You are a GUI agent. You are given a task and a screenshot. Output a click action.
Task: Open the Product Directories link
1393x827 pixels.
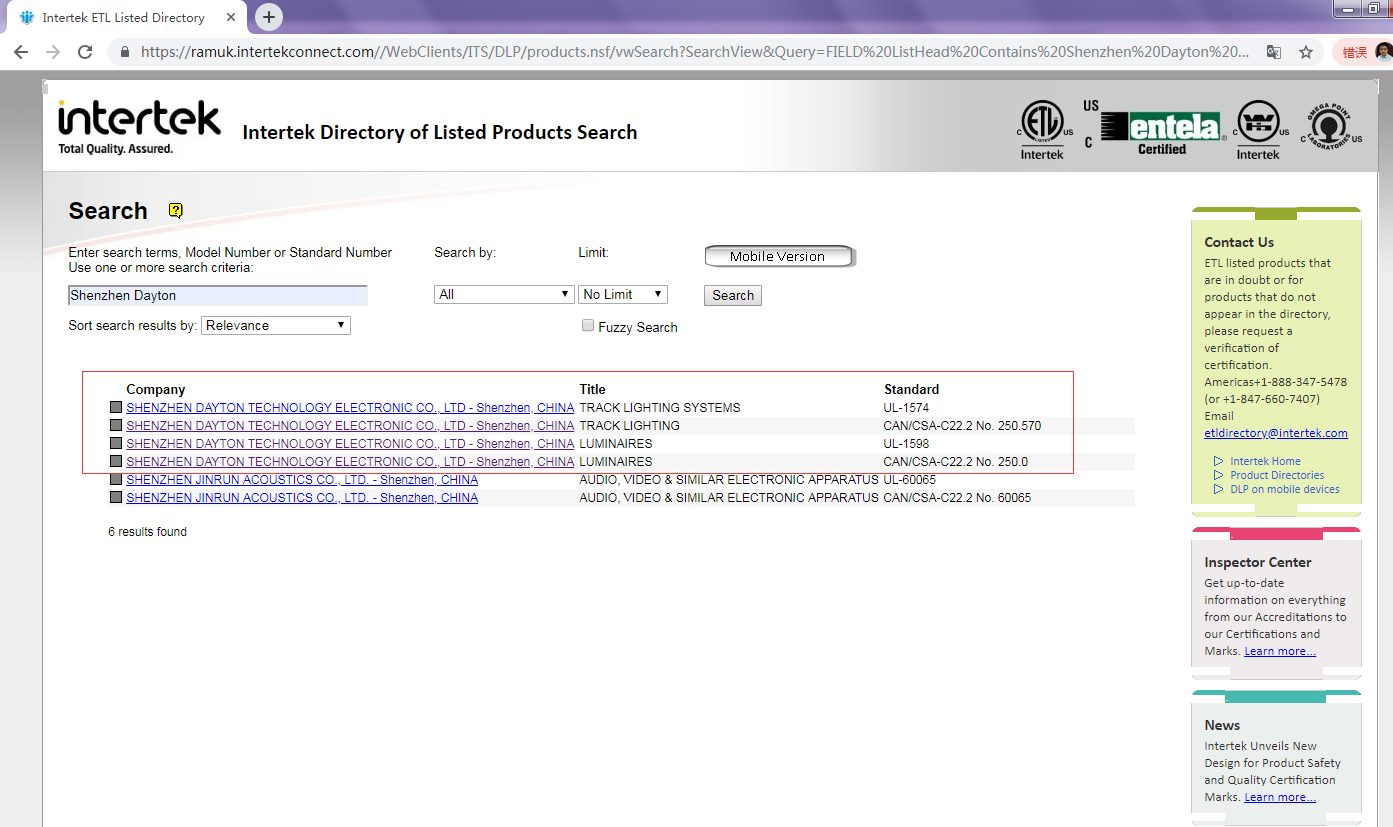click(x=1277, y=475)
